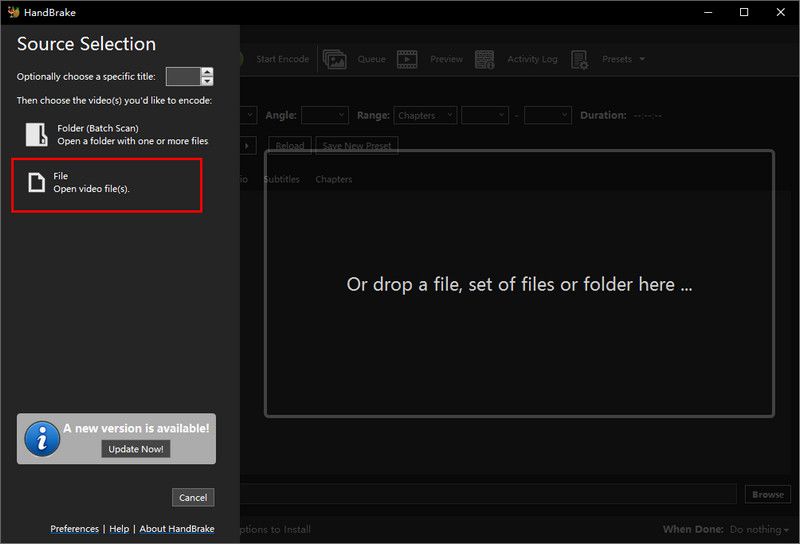Screen dimensions: 800x544
Task: Click the File open video icon
Action: pyautogui.click(x=36, y=182)
